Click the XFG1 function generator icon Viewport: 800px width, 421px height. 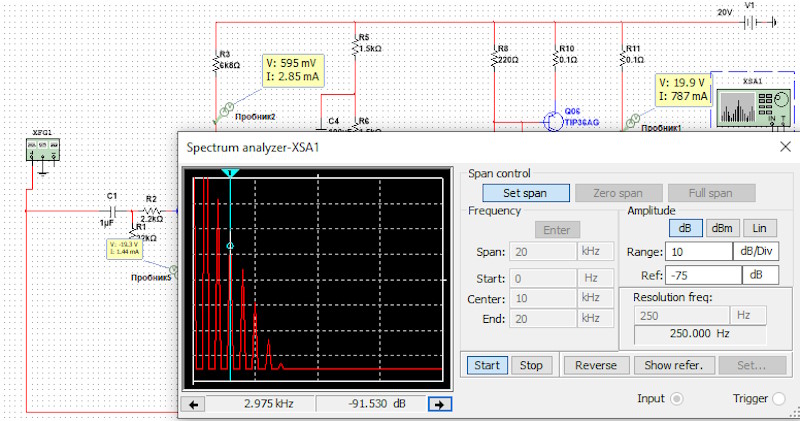coord(42,149)
